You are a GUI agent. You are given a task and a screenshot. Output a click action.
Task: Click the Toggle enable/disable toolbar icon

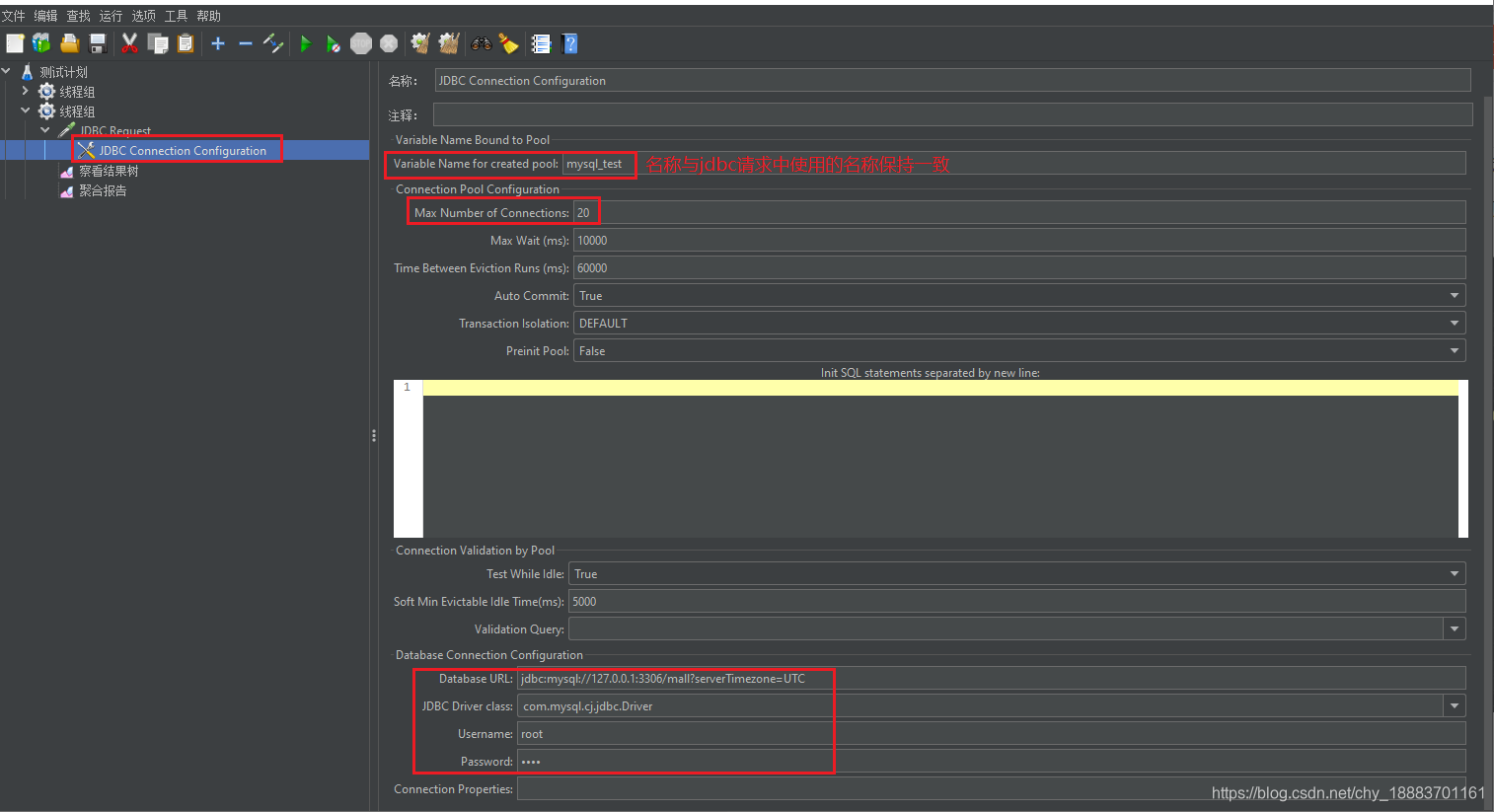(273, 43)
